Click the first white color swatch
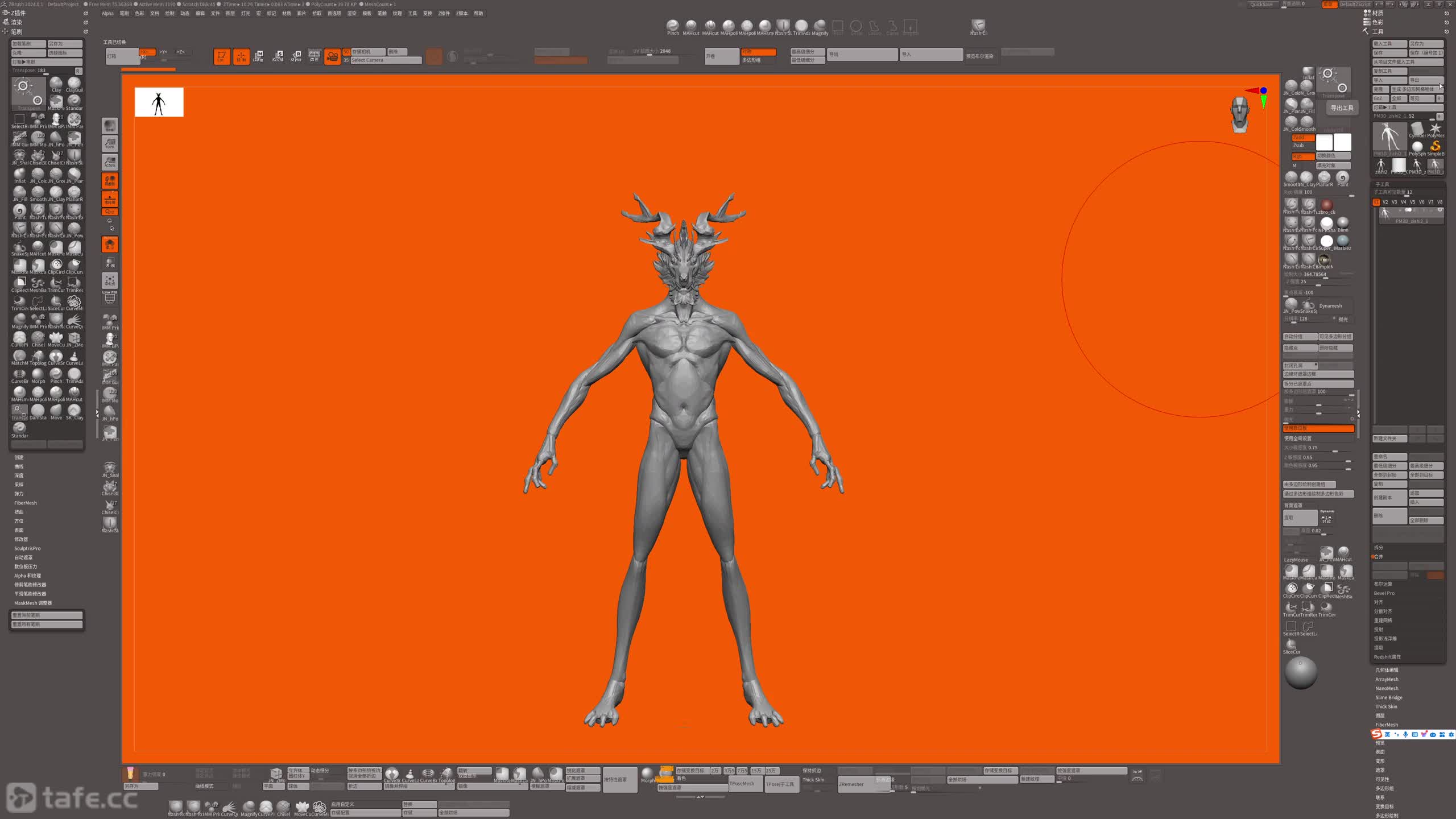The image size is (1456, 819). click(x=1325, y=142)
